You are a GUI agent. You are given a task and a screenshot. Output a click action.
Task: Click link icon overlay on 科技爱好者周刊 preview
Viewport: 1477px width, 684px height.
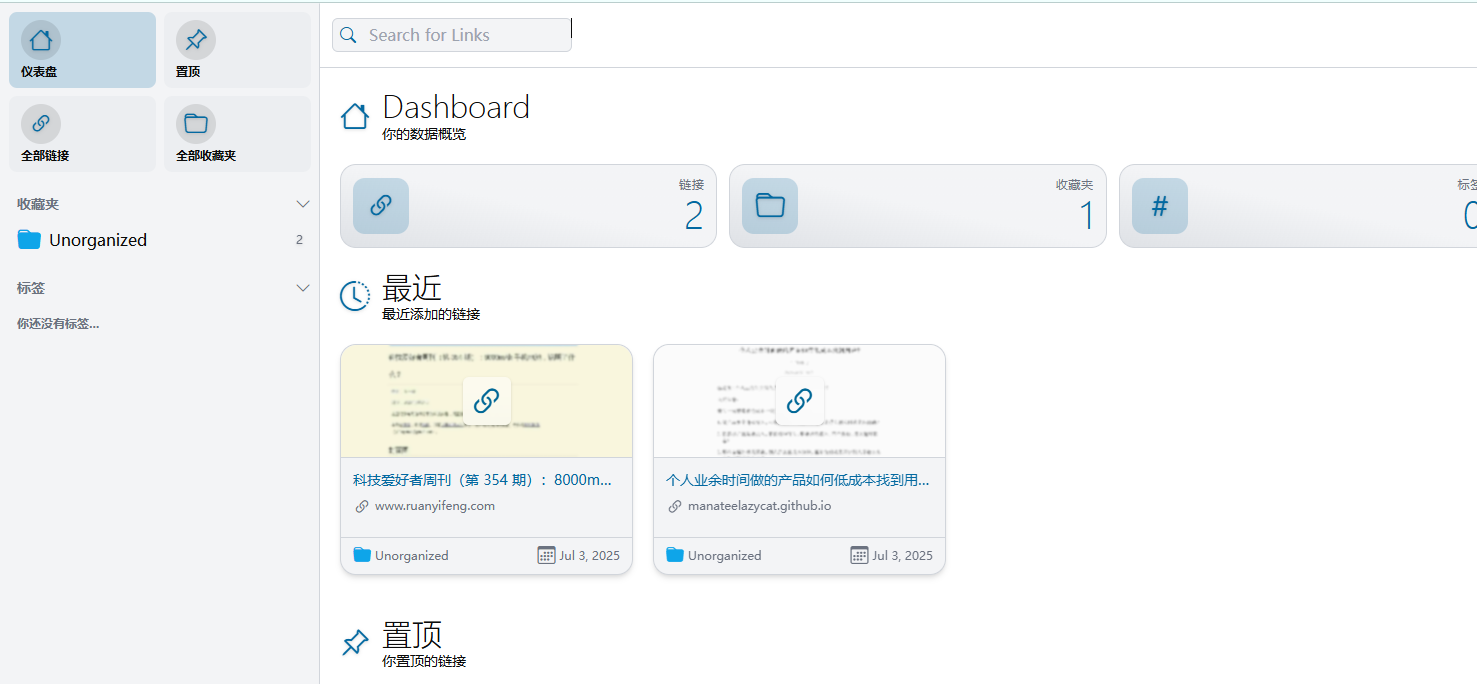pos(486,401)
